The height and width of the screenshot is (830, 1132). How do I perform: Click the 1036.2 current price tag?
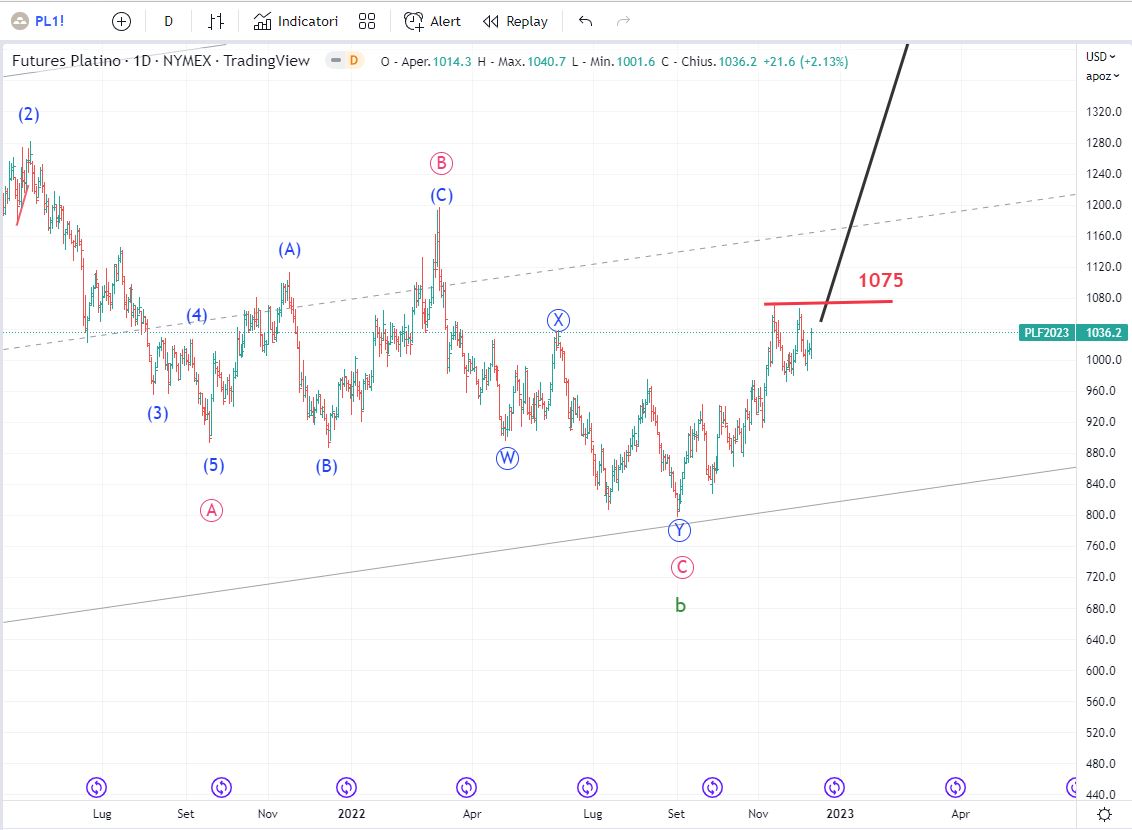tap(1102, 333)
